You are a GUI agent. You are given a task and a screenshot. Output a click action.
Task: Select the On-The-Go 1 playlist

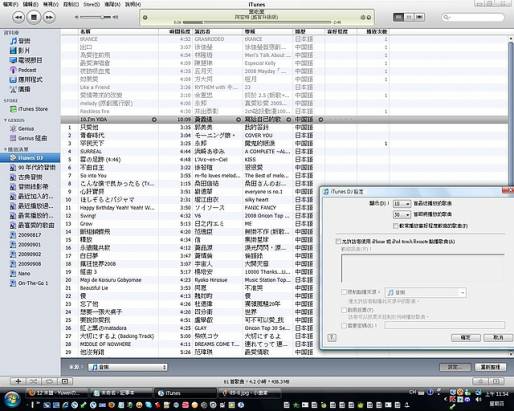(29, 283)
